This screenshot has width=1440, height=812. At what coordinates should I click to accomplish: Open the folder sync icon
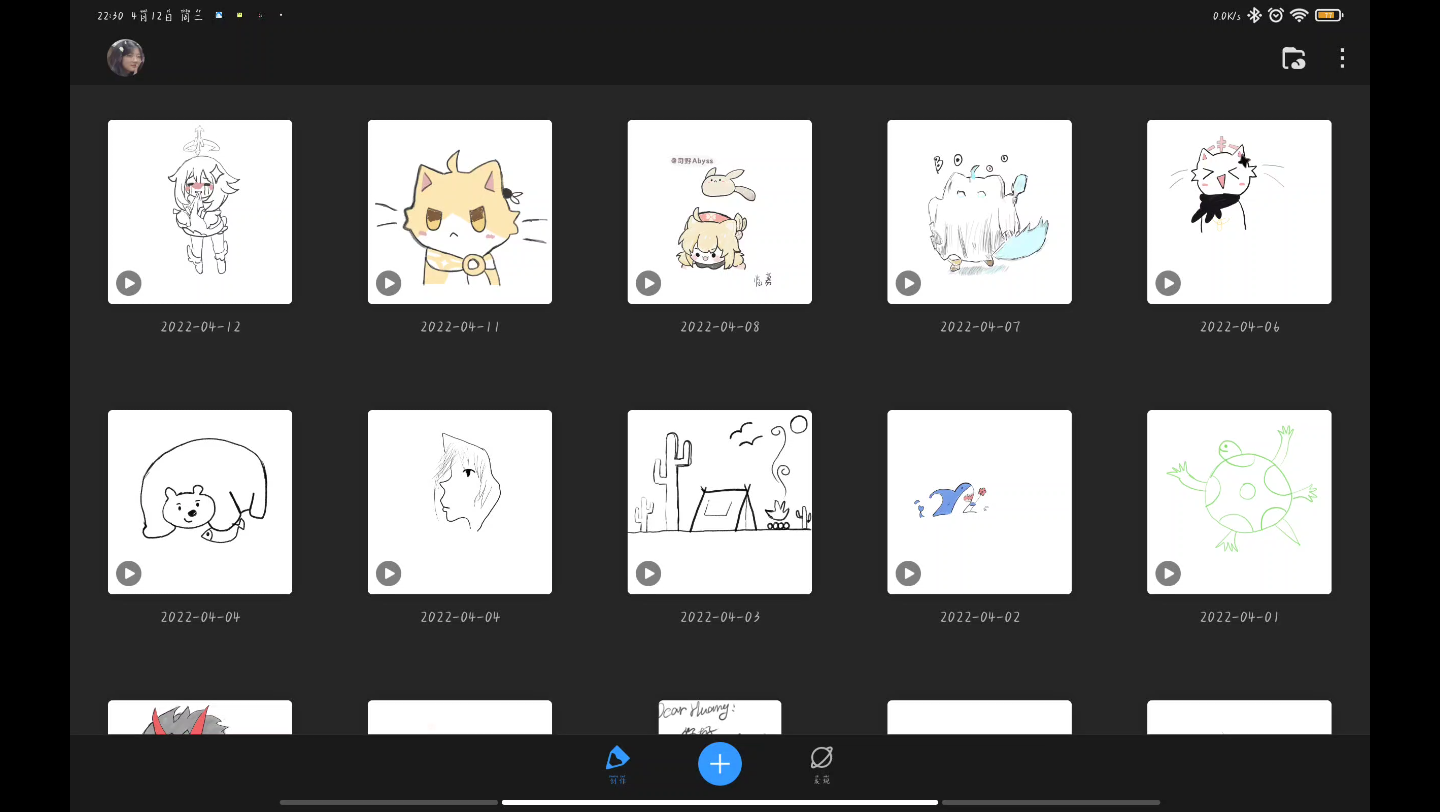(x=1293, y=58)
